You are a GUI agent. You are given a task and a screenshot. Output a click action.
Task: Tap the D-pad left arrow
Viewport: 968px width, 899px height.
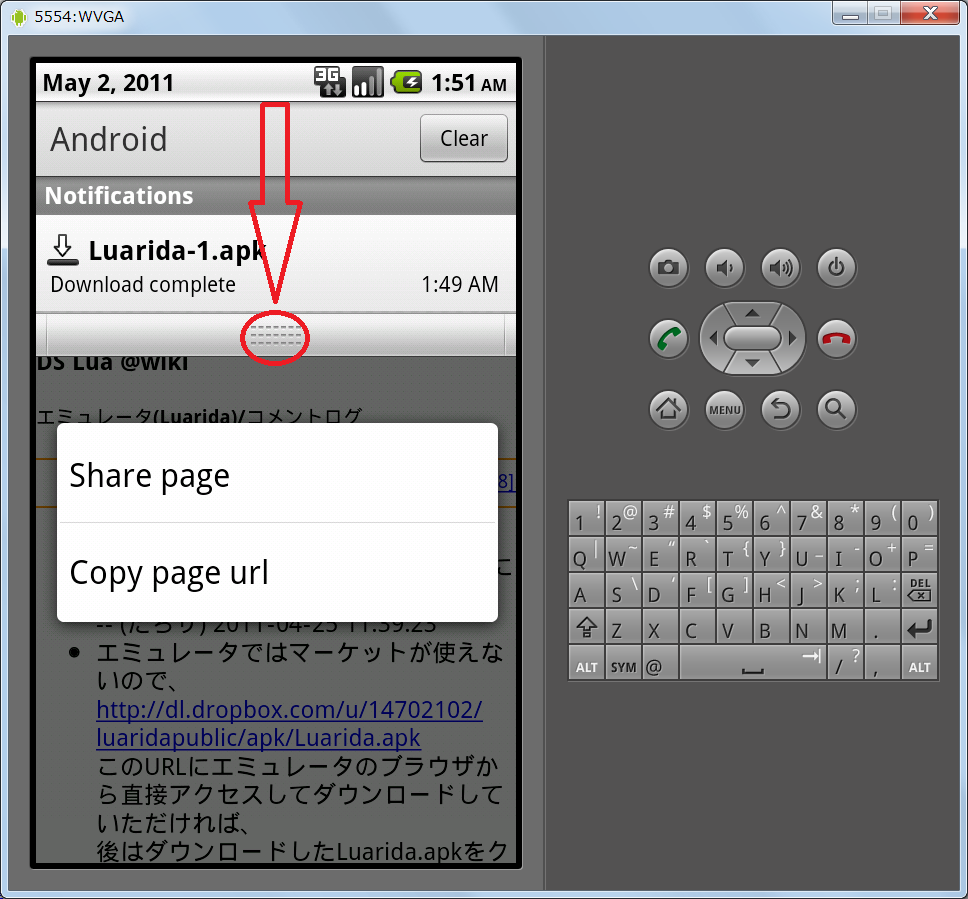pyautogui.click(x=713, y=338)
